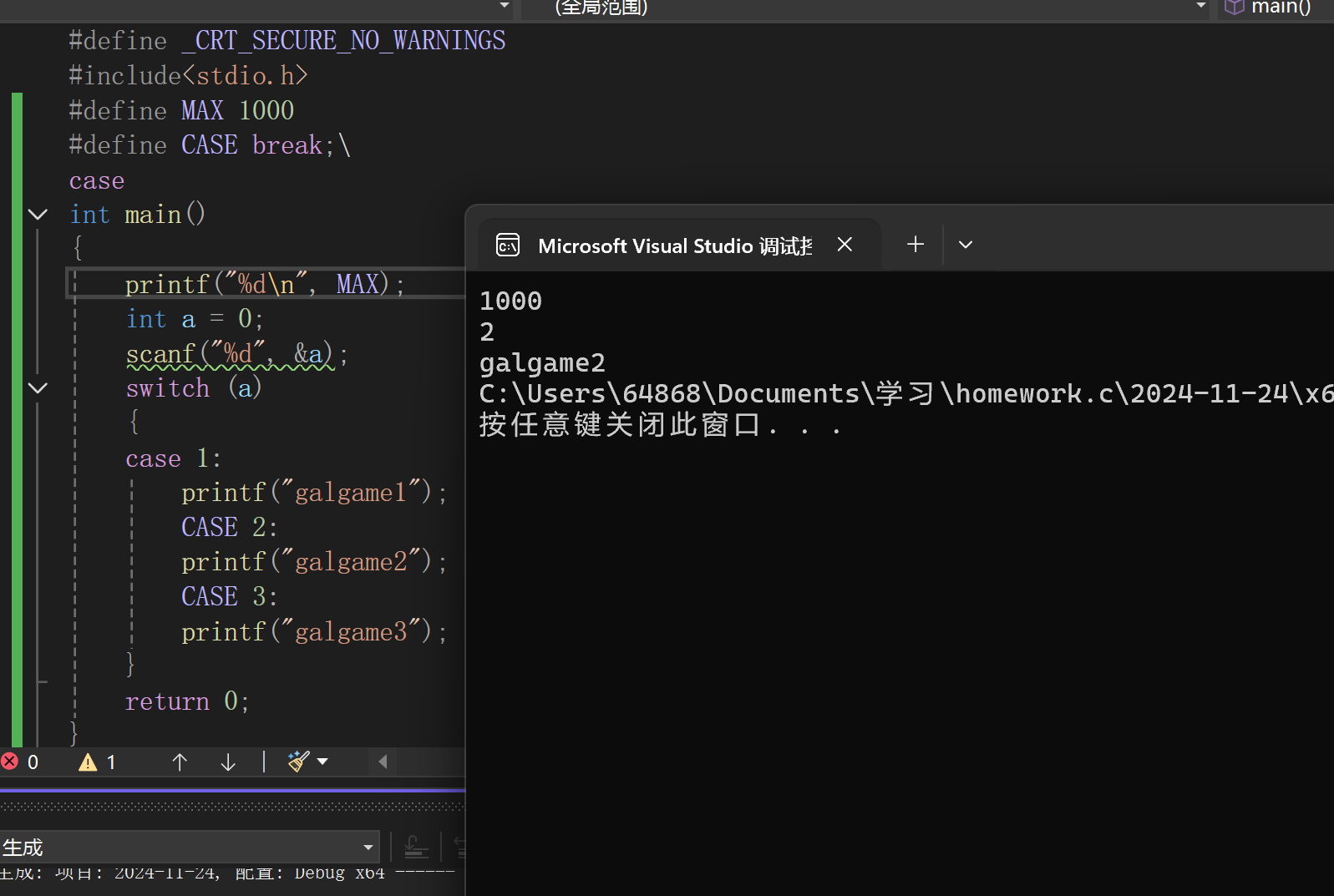
Task: Click the '#define CASE break;\' line
Action: tap(210, 145)
